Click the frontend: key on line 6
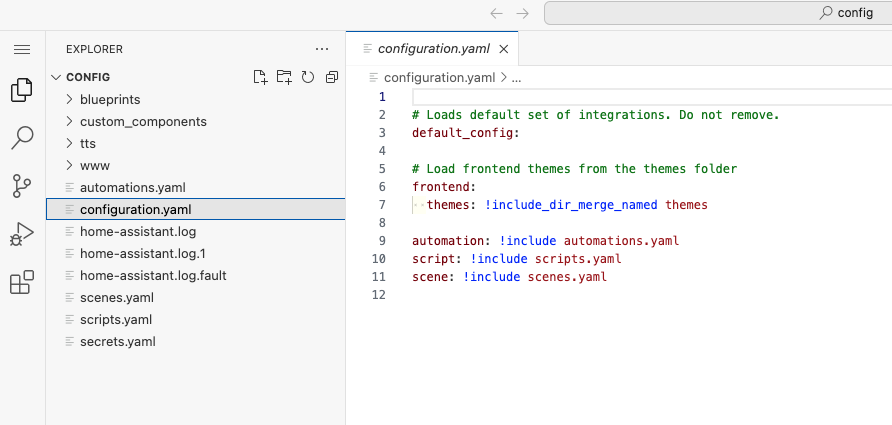The height and width of the screenshot is (425, 892). pos(444,187)
